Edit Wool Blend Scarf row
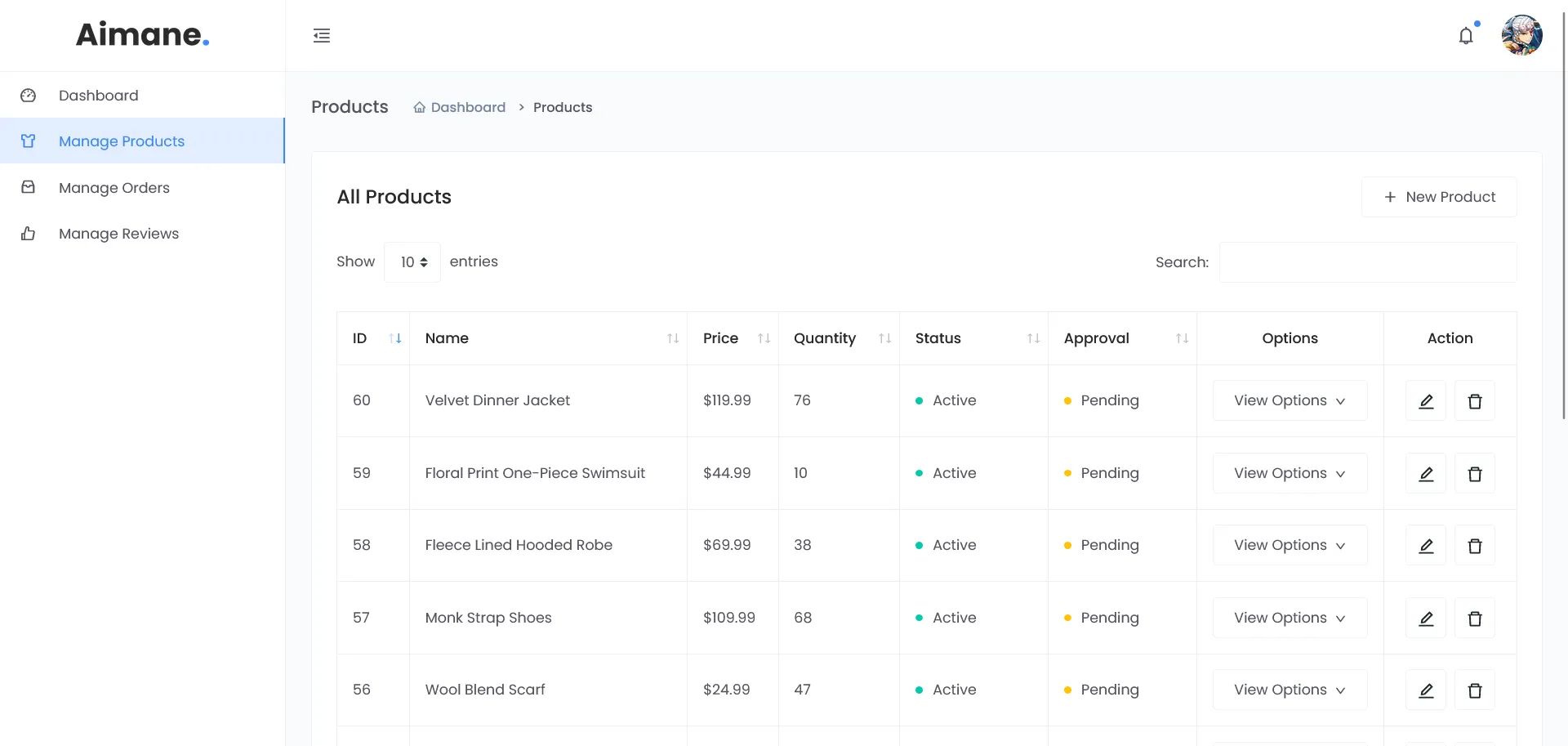The width and height of the screenshot is (1568, 746). point(1426,690)
